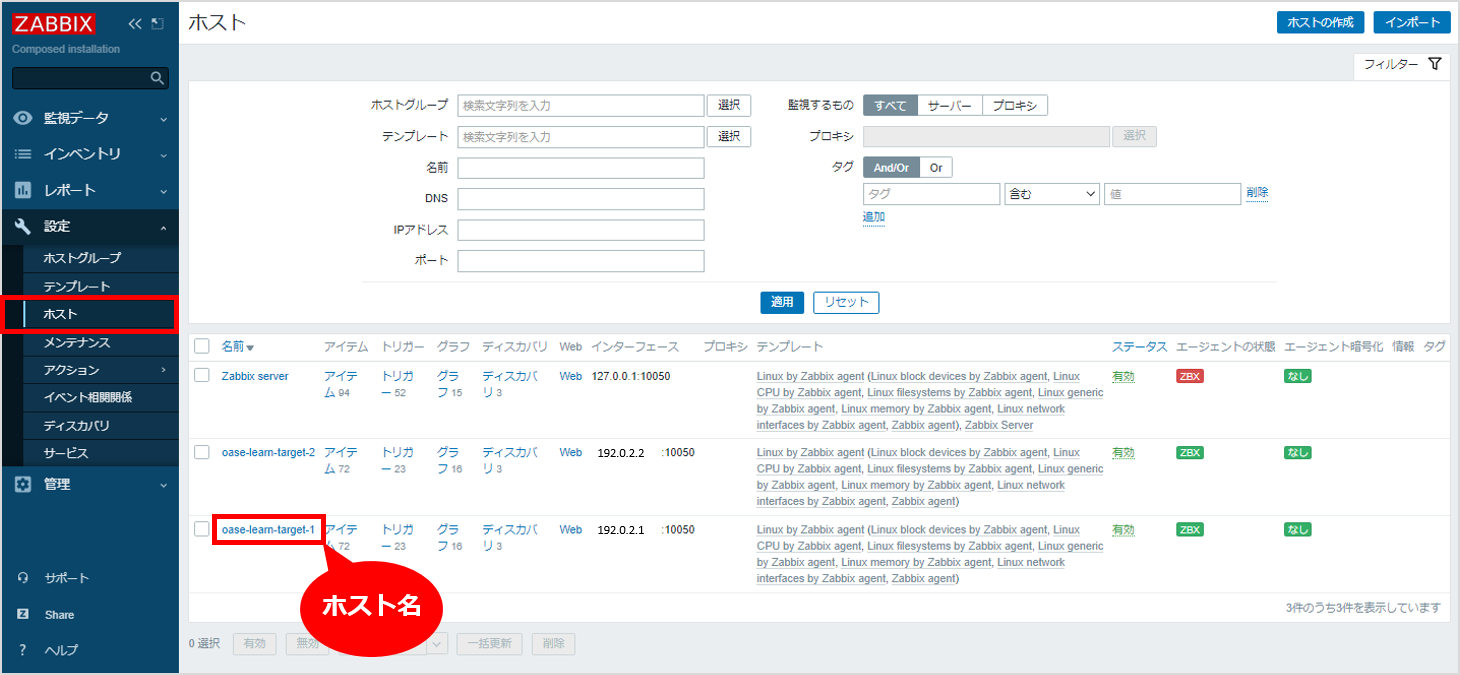Open the Zabbix server host link

coord(255,376)
